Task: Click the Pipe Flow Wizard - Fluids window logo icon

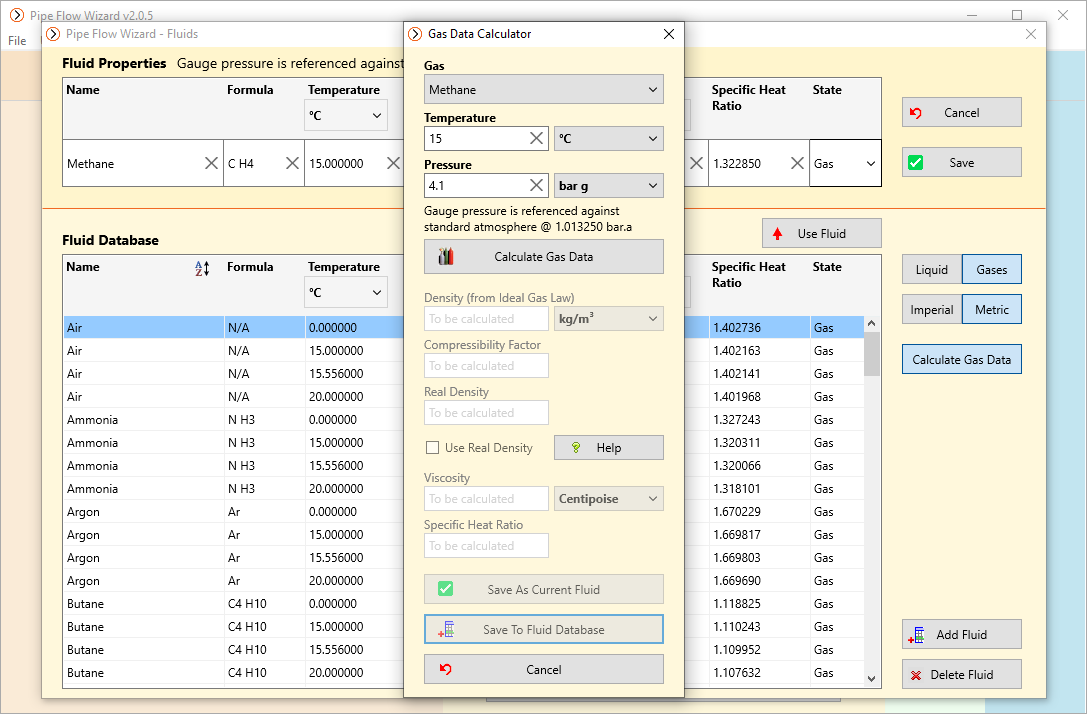Action: pos(53,34)
